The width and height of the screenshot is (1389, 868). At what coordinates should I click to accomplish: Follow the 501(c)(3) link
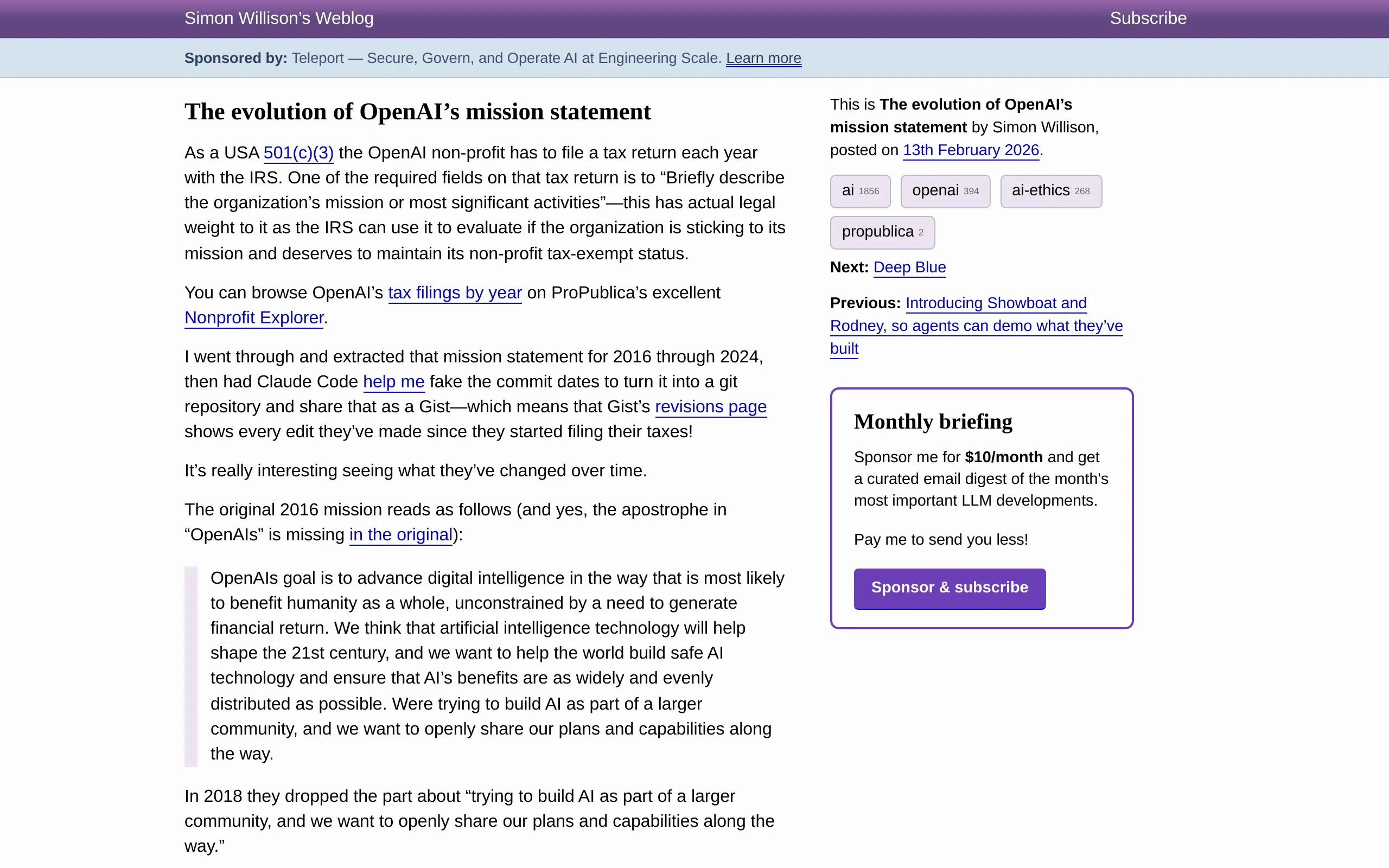pyautogui.click(x=298, y=152)
